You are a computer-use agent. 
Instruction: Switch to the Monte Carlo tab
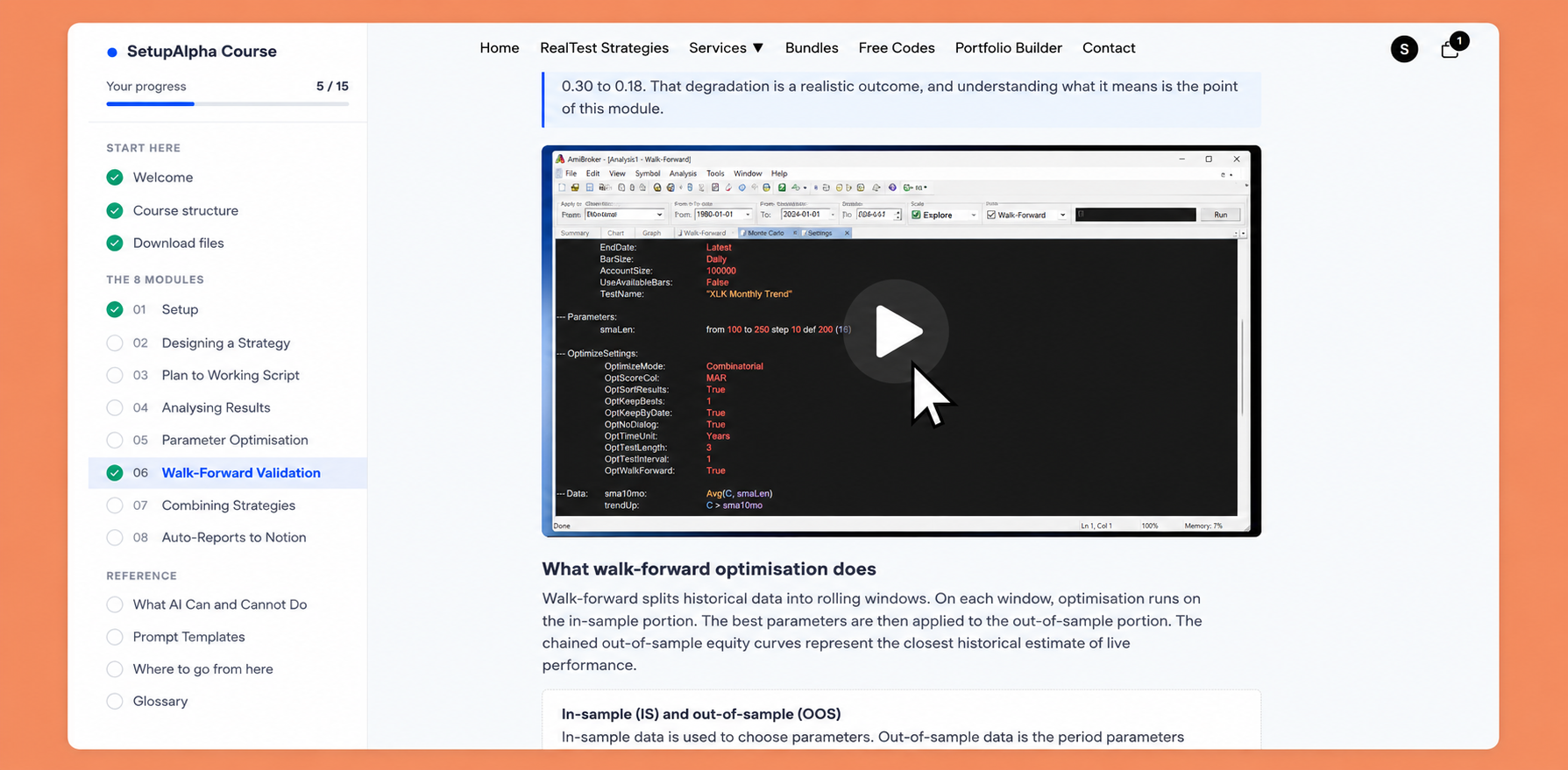point(765,233)
